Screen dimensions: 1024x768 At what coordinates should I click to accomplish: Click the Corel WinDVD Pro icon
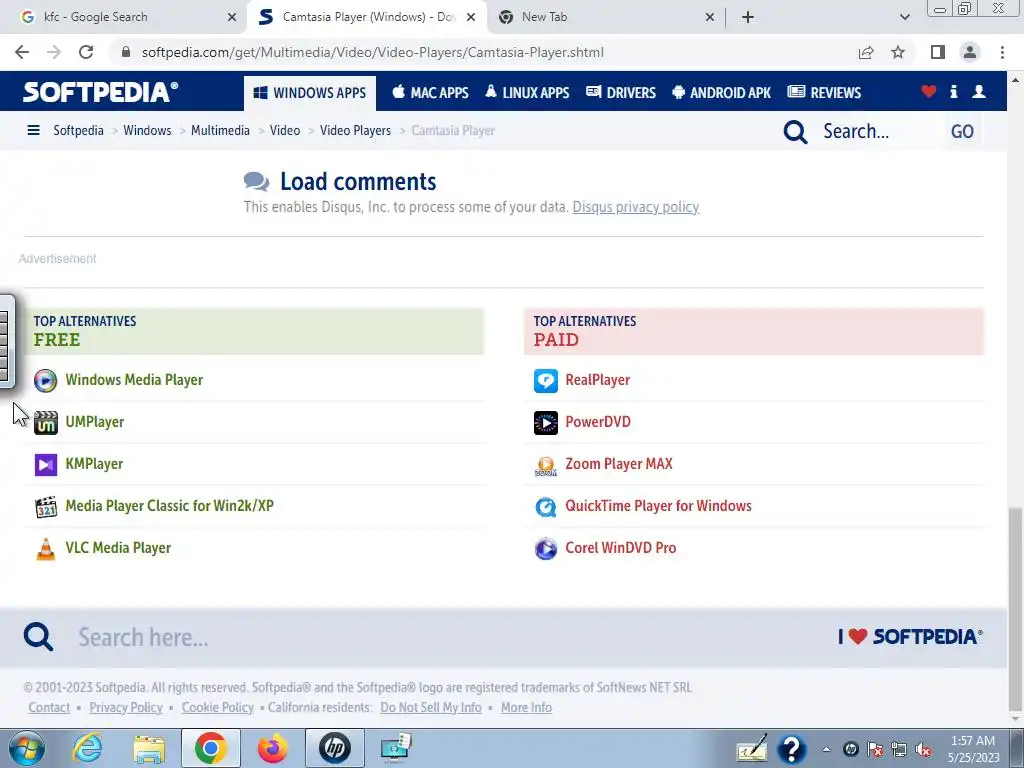[545, 549]
